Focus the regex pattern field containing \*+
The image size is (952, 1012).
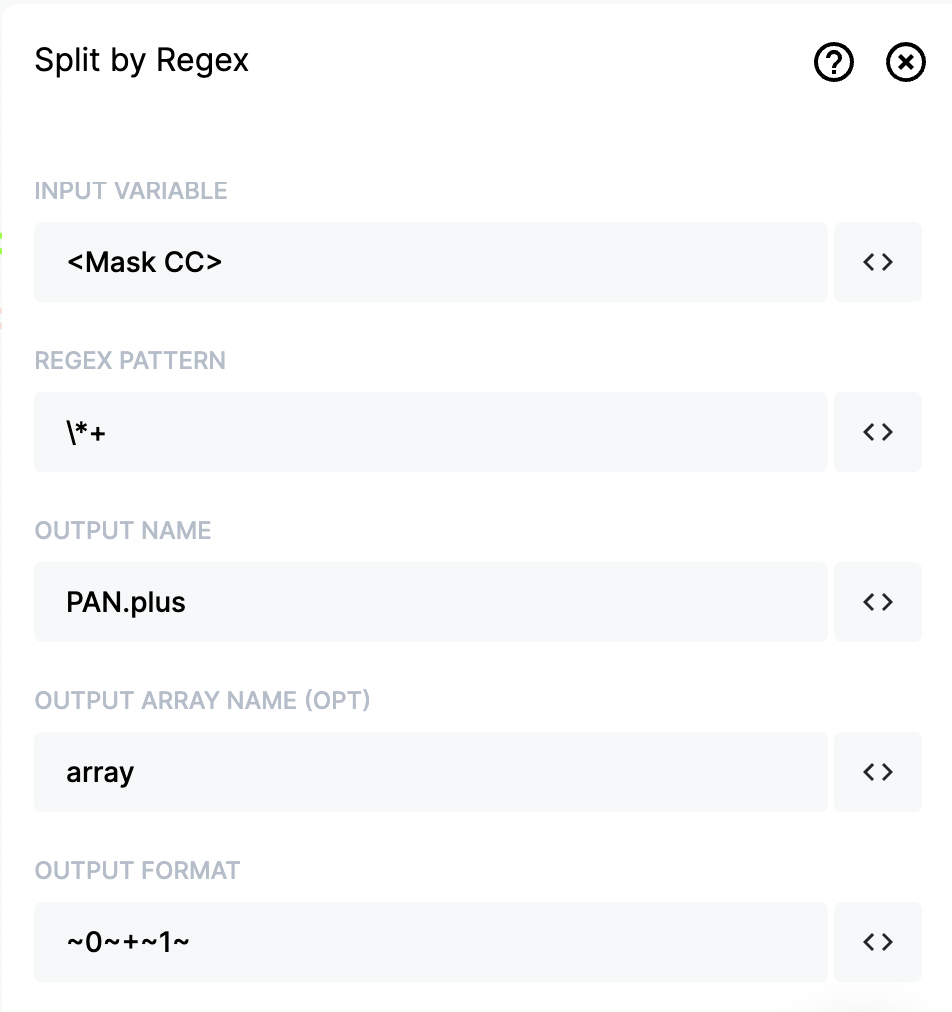click(430, 432)
